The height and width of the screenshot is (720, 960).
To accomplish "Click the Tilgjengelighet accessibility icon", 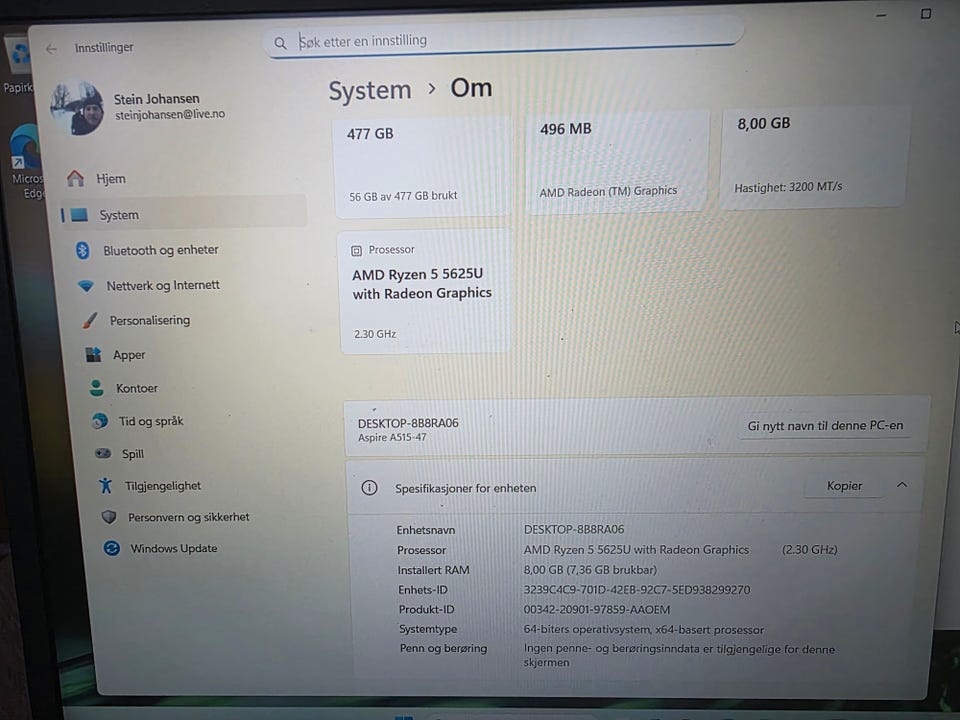I will click(x=105, y=486).
